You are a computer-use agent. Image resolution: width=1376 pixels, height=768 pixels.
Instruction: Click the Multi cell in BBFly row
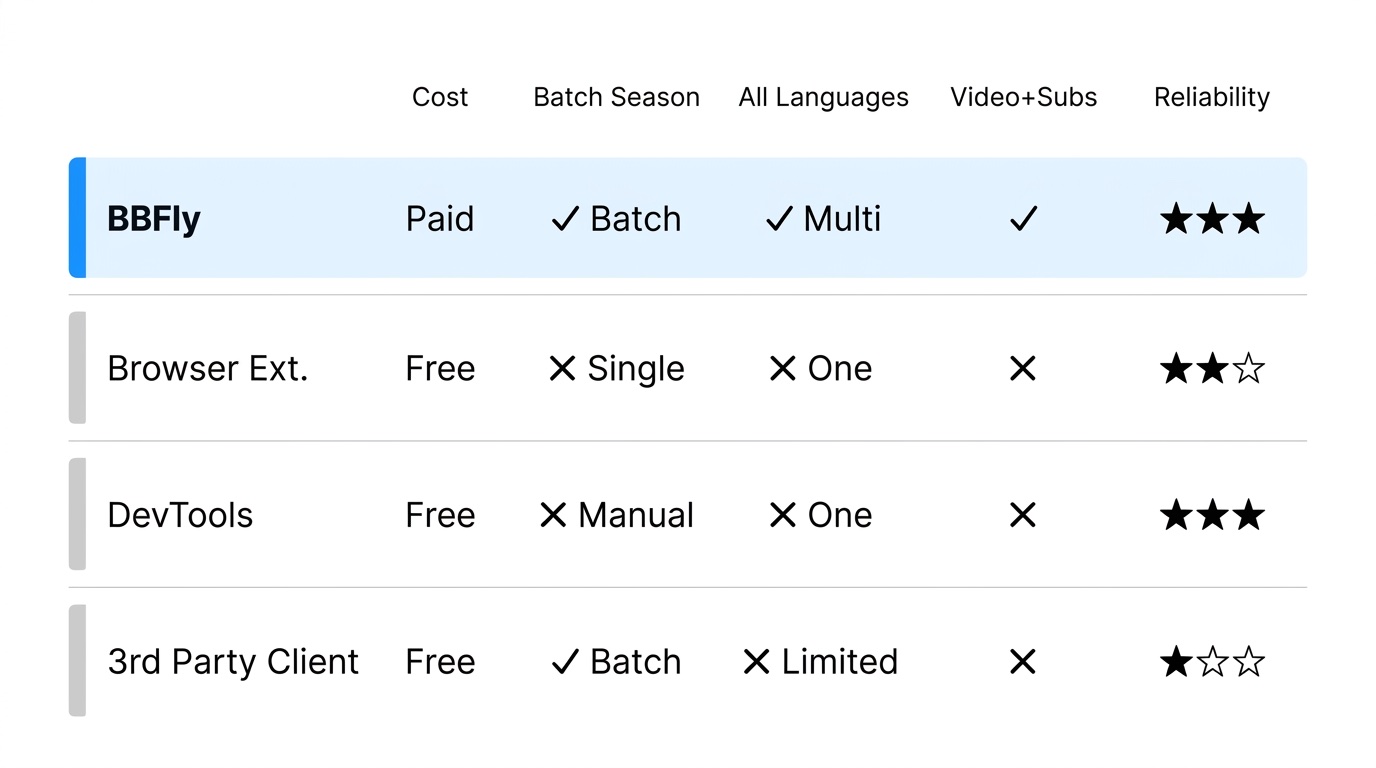pyautogui.click(x=823, y=219)
